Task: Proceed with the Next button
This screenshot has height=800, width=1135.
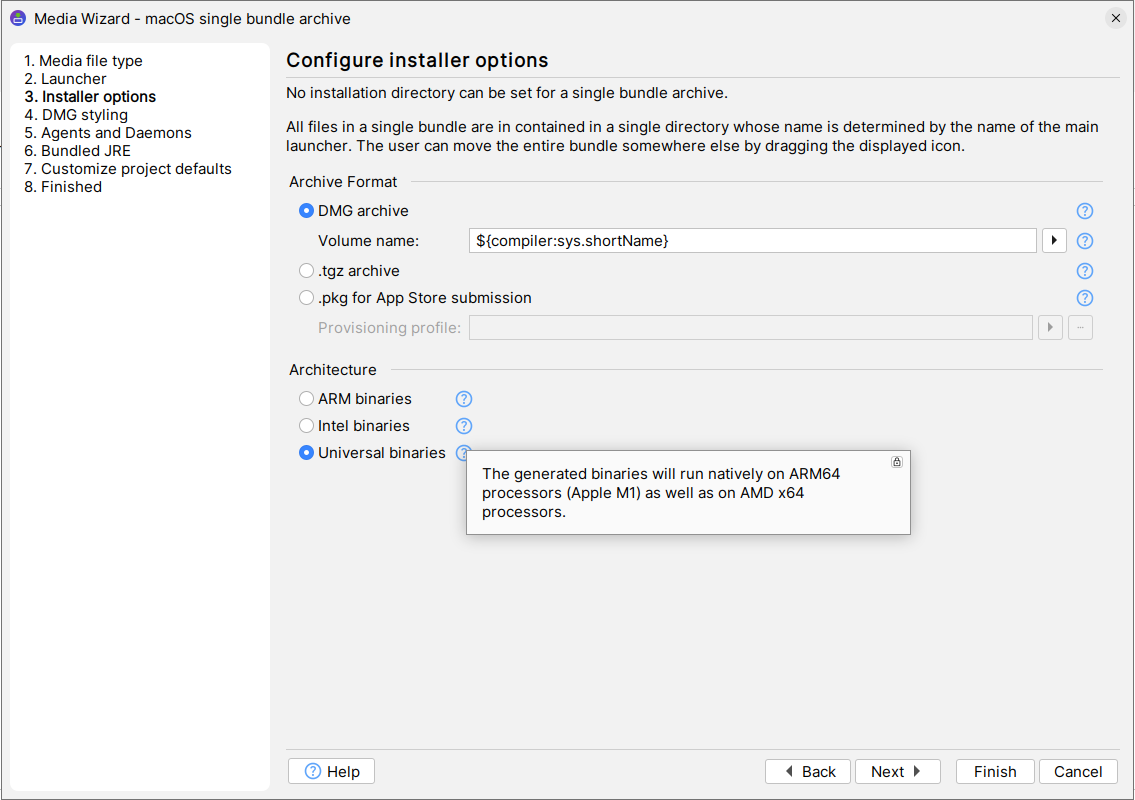Action: click(x=898, y=771)
